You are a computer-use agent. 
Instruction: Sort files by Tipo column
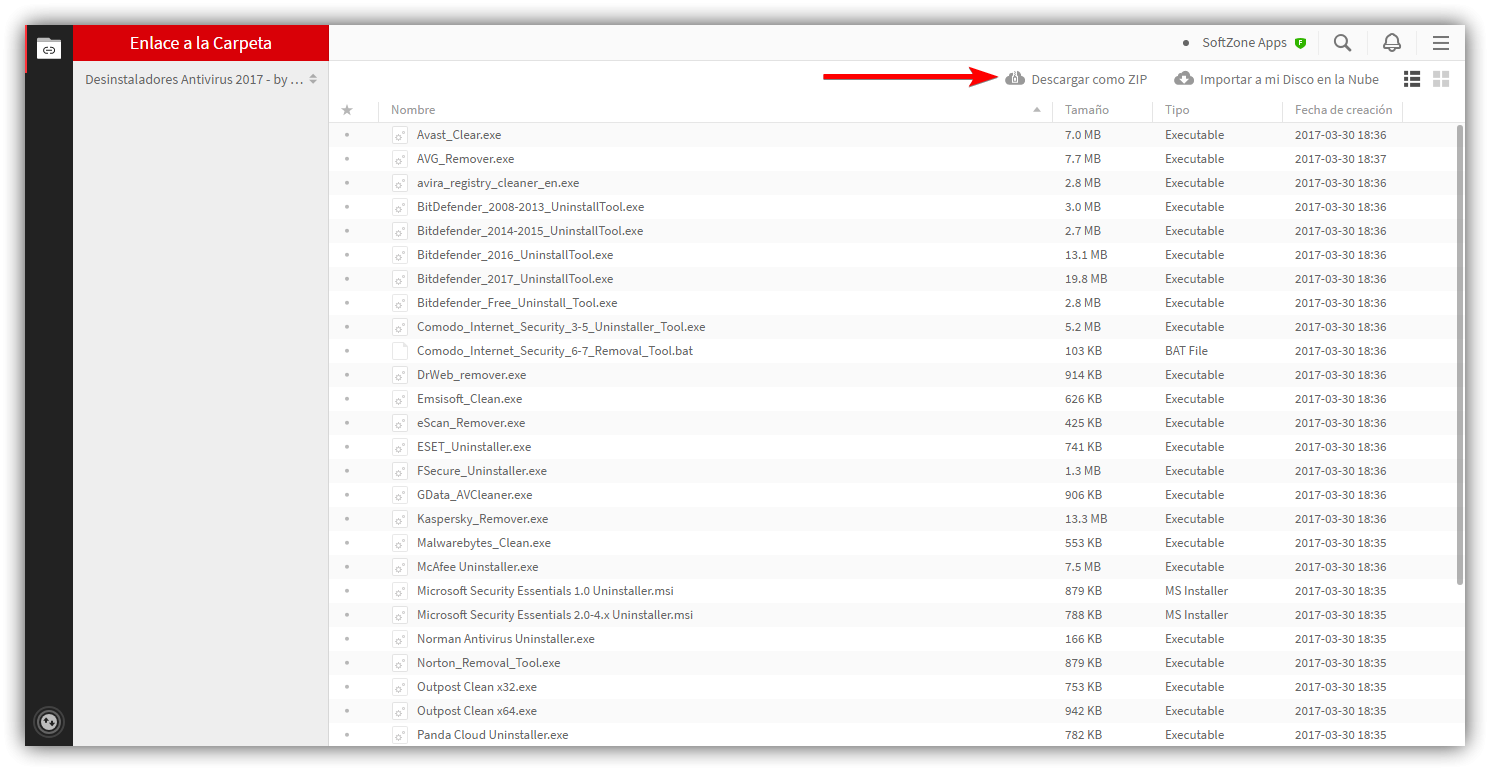(1177, 110)
